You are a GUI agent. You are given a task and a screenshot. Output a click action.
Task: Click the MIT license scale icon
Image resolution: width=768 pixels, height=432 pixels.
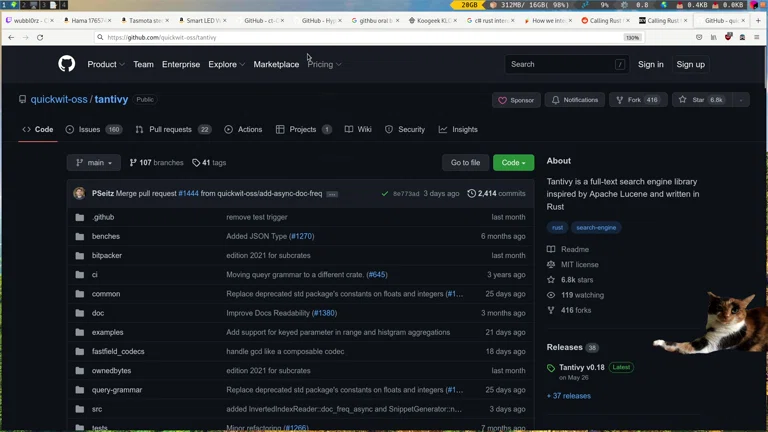[x=551, y=264]
